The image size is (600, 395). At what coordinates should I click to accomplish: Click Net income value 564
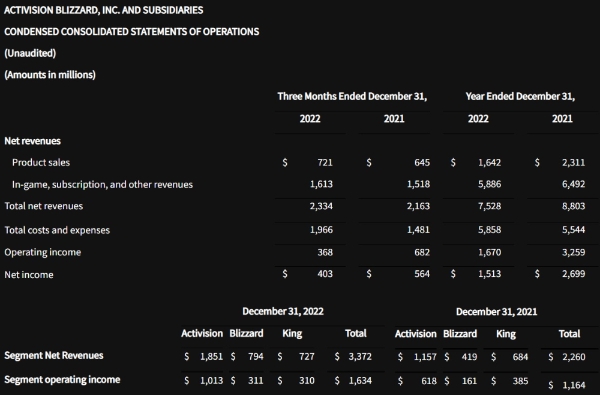tap(422, 274)
